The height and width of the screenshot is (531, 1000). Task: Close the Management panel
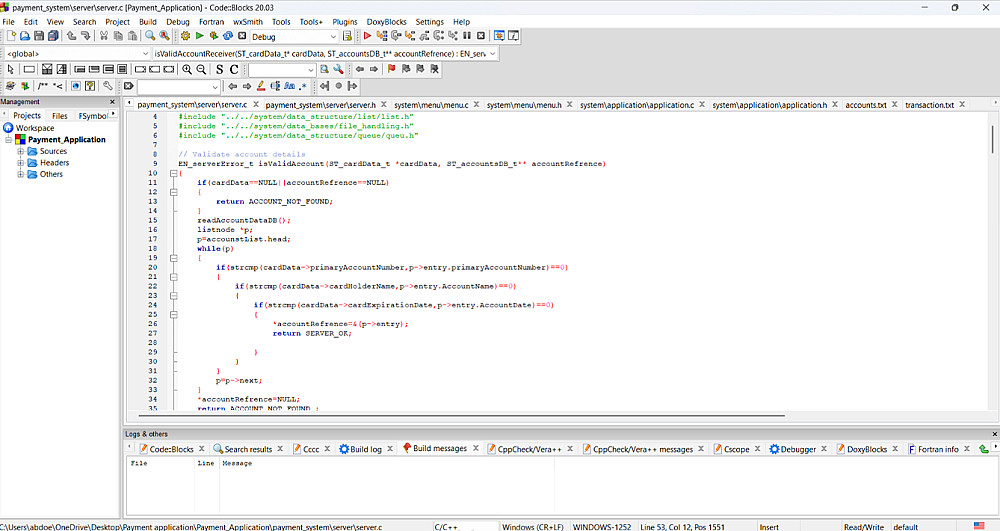pos(113,102)
